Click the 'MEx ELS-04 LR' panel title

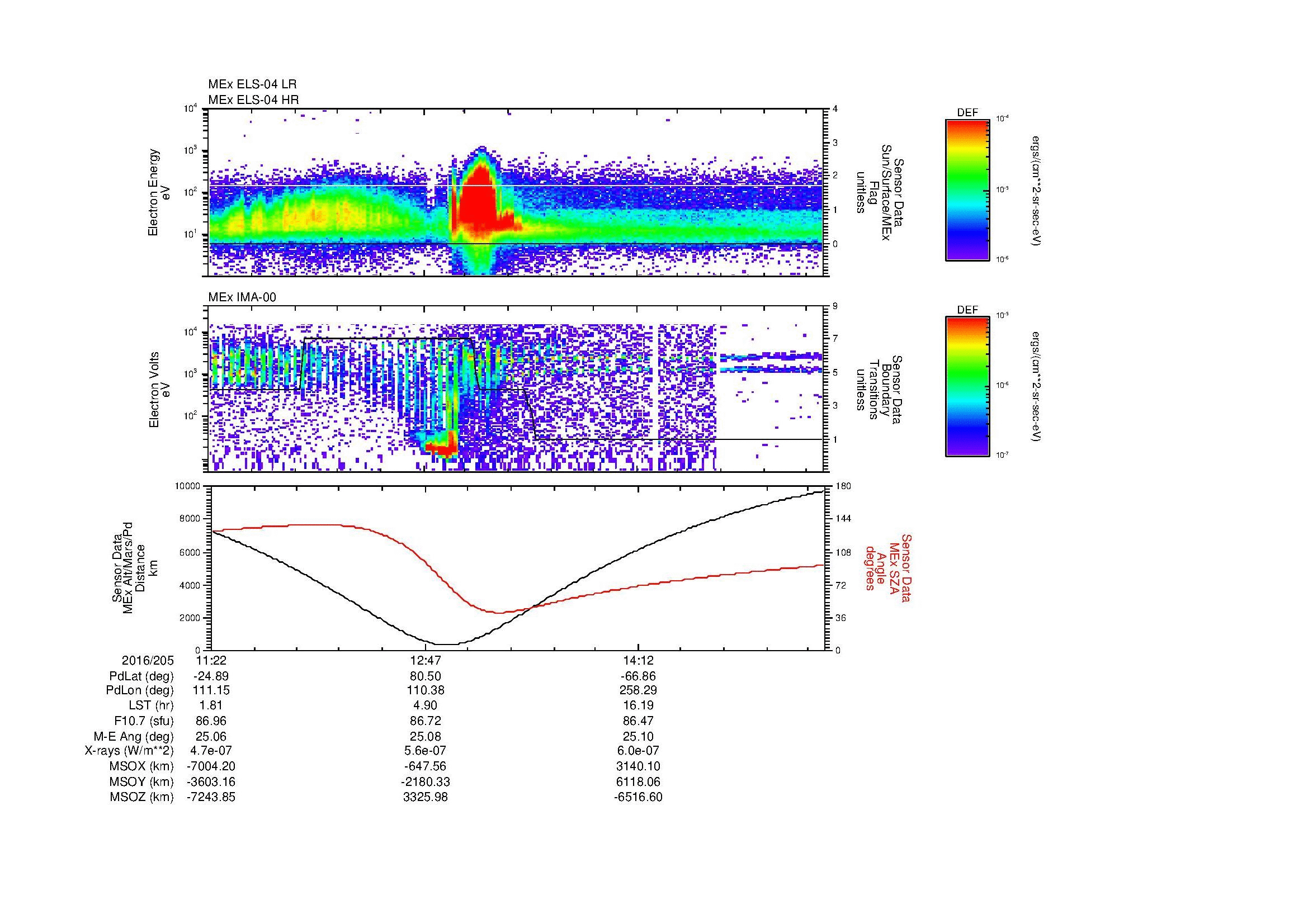pos(252,84)
